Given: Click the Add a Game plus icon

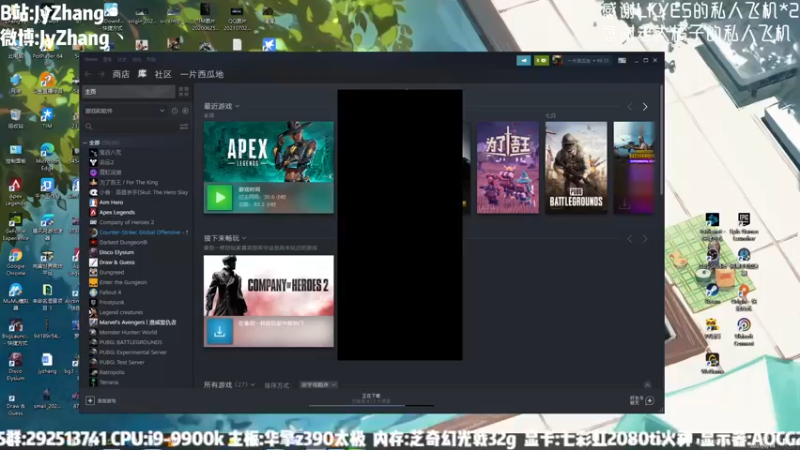Looking at the screenshot, I should pos(90,401).
